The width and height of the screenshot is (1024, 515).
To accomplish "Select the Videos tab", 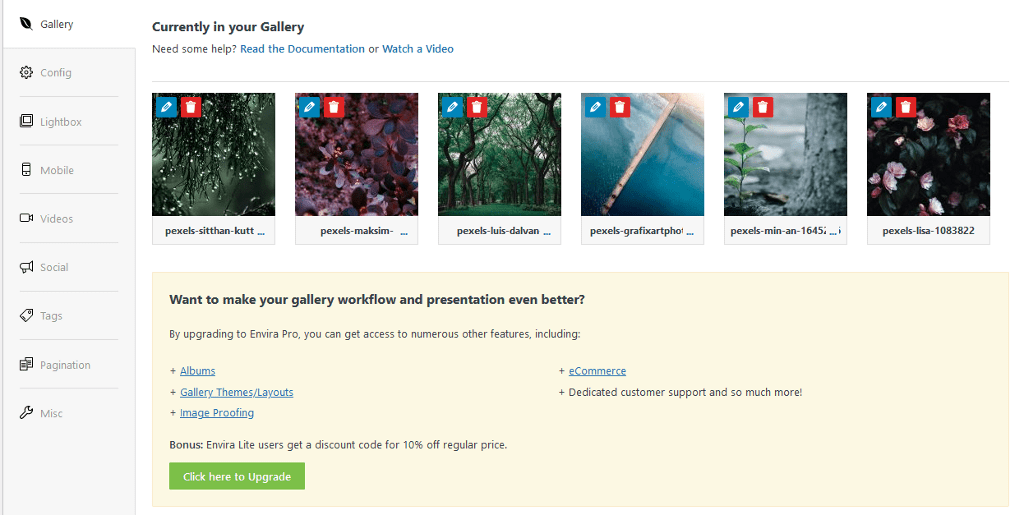I will click(56, 219).
